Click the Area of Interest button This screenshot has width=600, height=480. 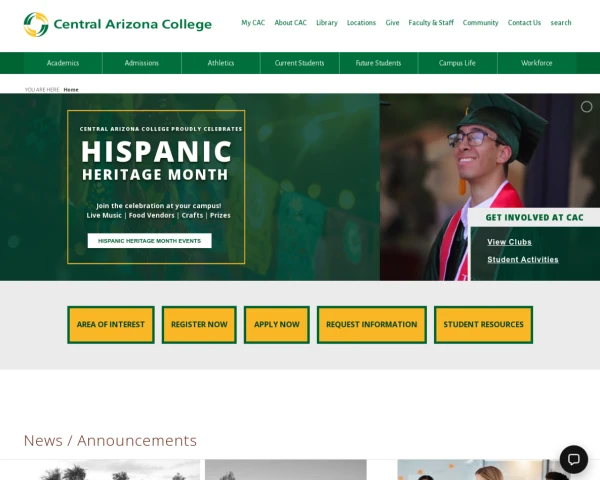111,325
